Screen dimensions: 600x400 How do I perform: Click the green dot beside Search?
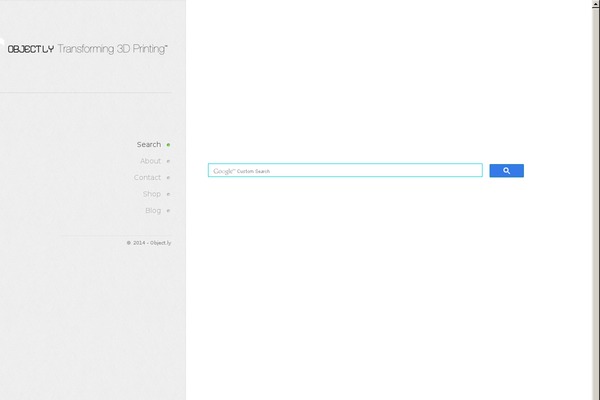point(168,145)
